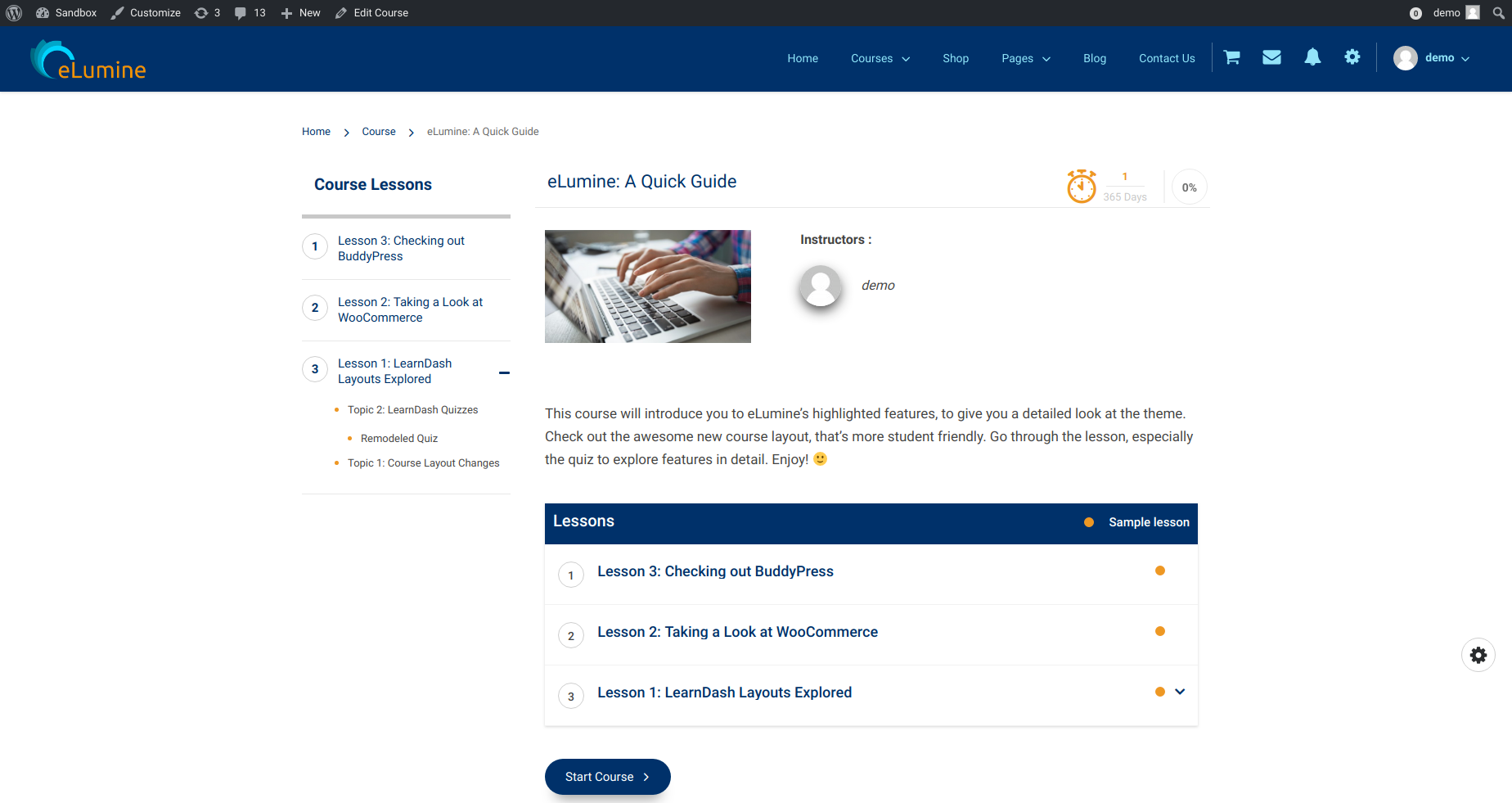Image resolution: width=1512 pixels, height=803 pixels.
Task: Click the course laptop thumbnail image
Action: (x=647, y=286)
